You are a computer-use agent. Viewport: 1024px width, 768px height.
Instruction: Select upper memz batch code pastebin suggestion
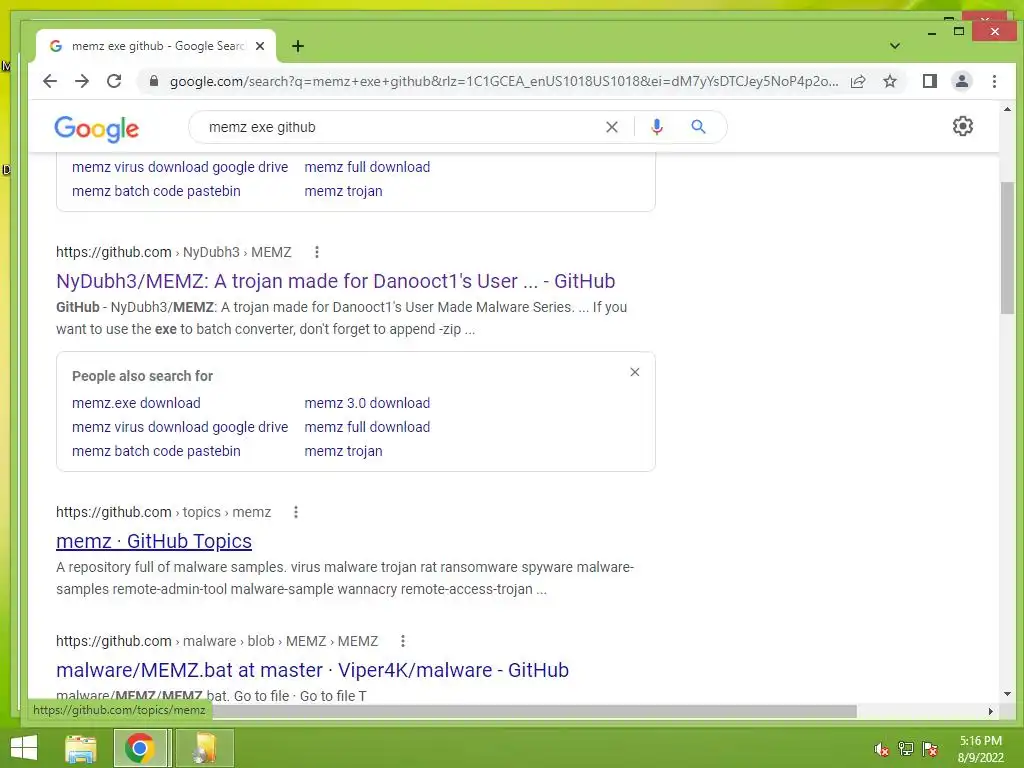tap(156, 191)
